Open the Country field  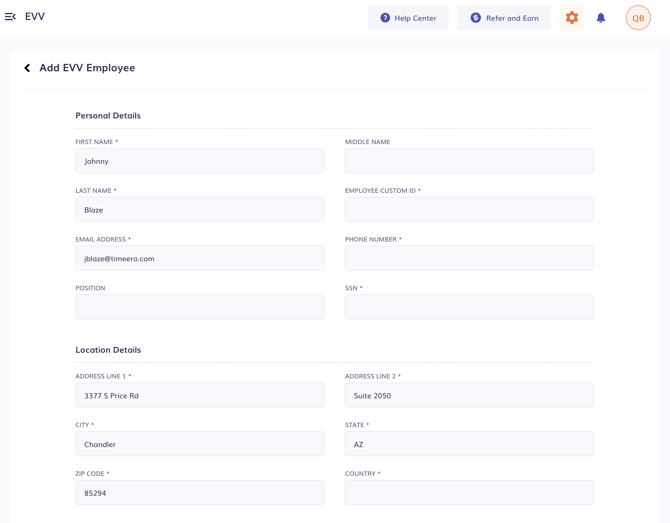pos(469,492)
